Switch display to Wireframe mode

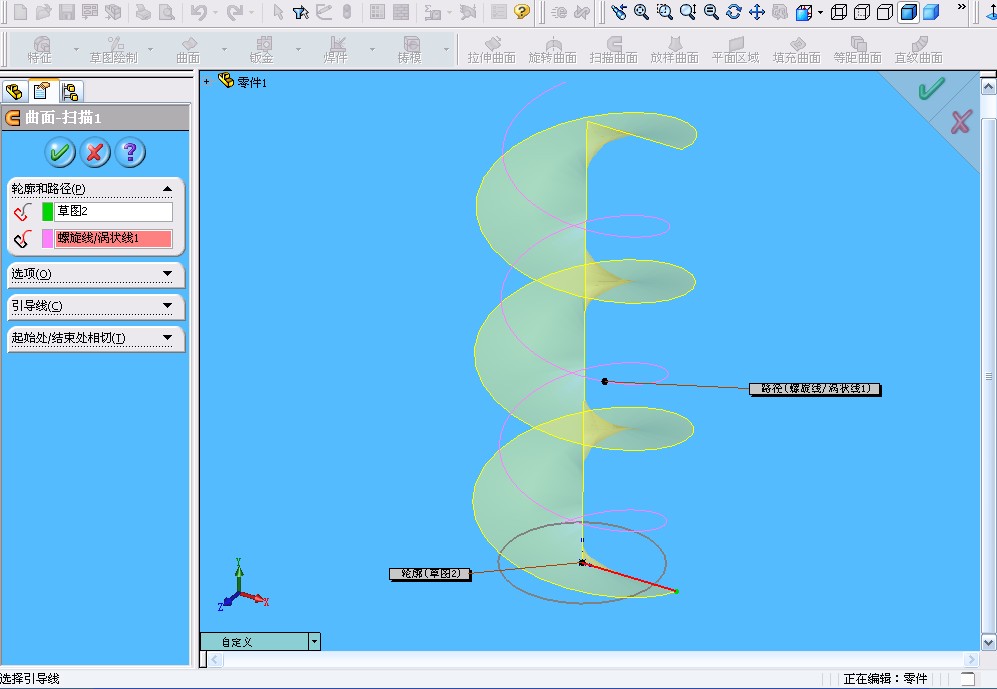click(839, 12)
